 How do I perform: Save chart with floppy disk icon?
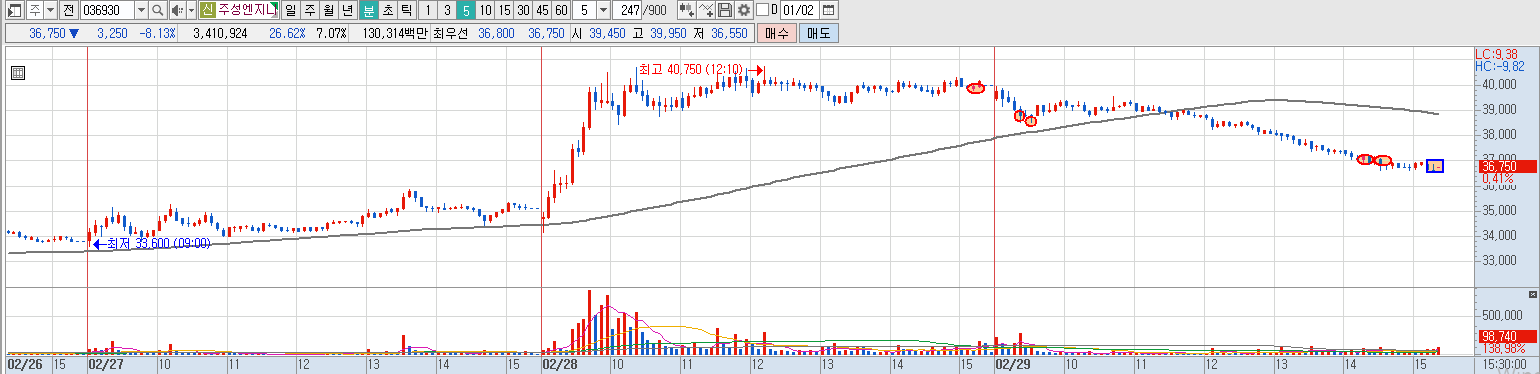point(725,10)
